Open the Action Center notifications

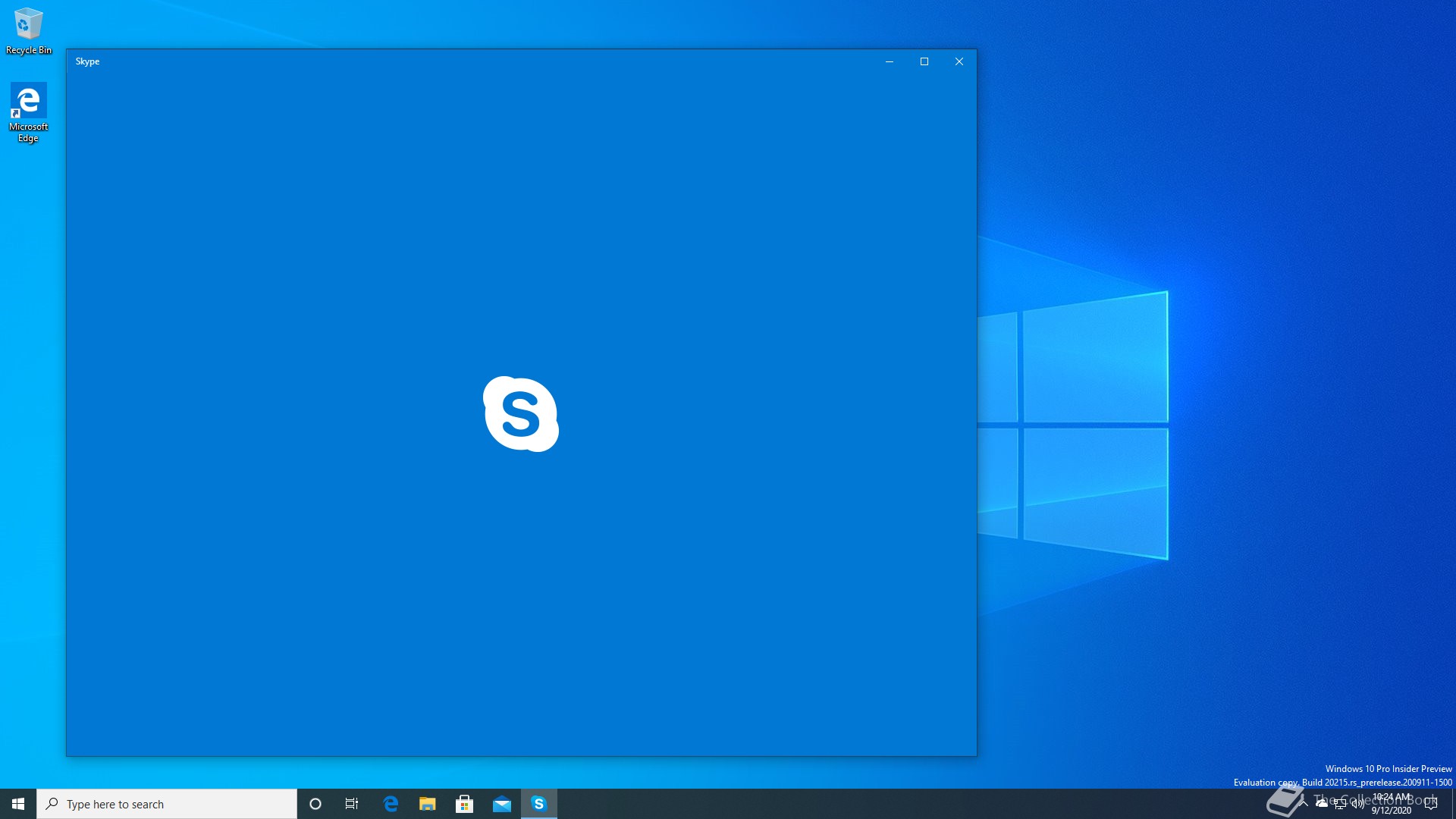point(1431,804)
